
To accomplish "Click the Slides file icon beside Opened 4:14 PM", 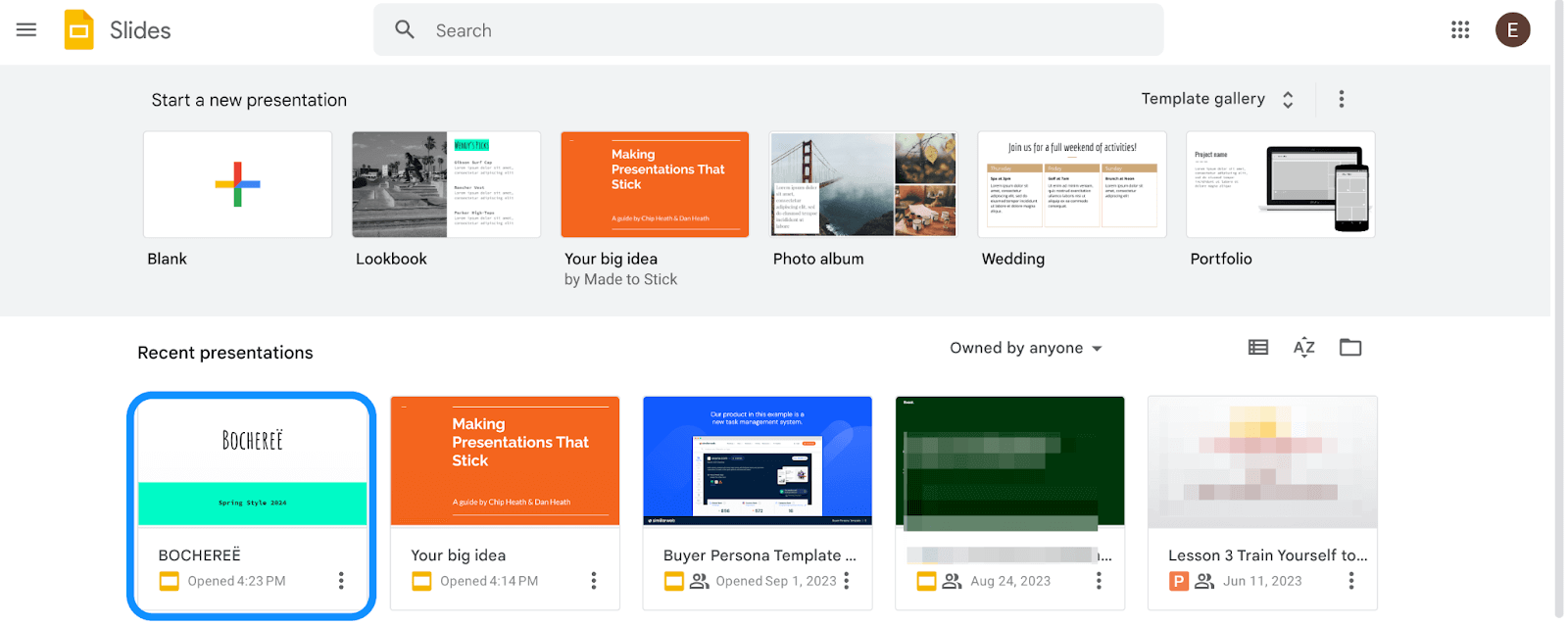I will coord(421,581).
